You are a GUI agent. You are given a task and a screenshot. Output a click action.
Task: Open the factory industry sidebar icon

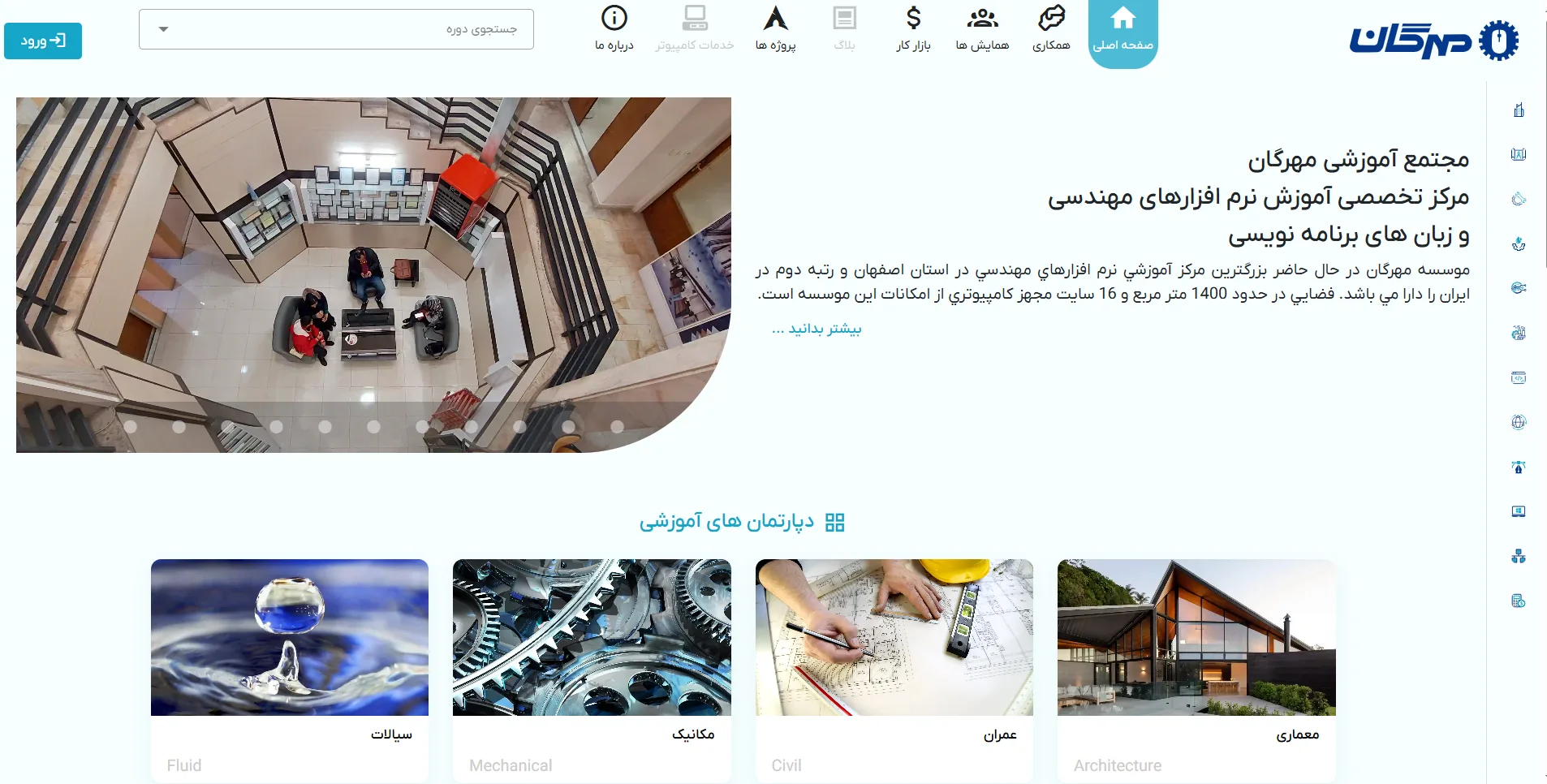[x=1519, y=333]
